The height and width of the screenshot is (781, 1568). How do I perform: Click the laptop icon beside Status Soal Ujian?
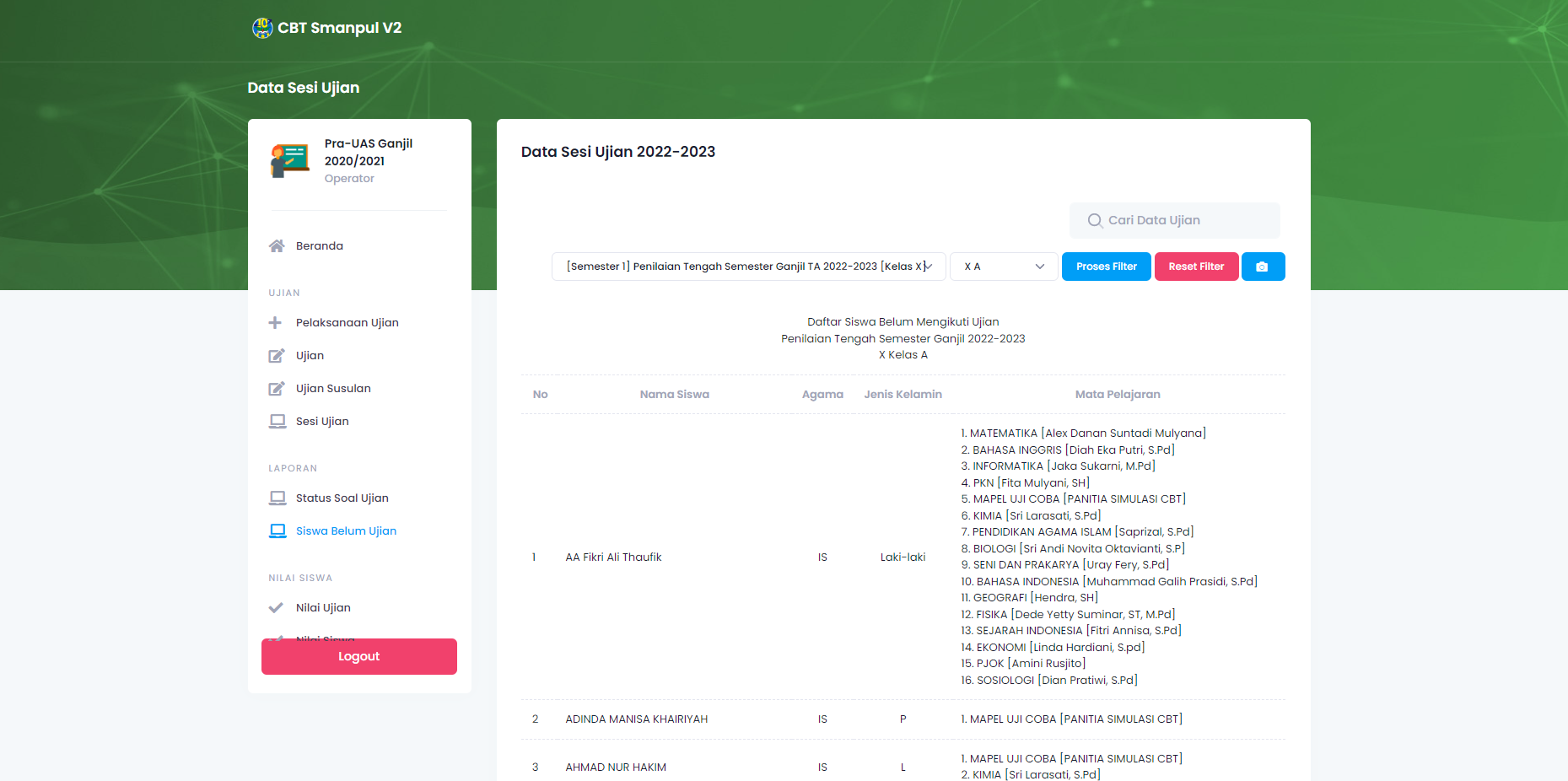pos(277,498)
